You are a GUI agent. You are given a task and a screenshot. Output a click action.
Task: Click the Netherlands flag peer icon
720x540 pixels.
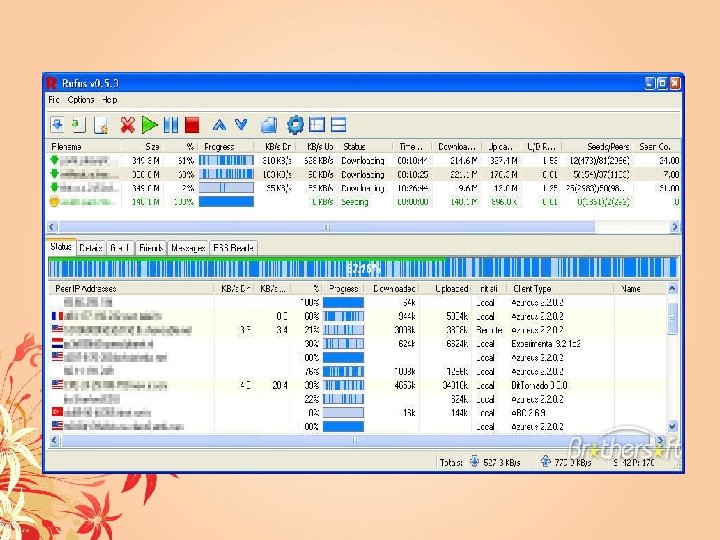coord(57,343)
